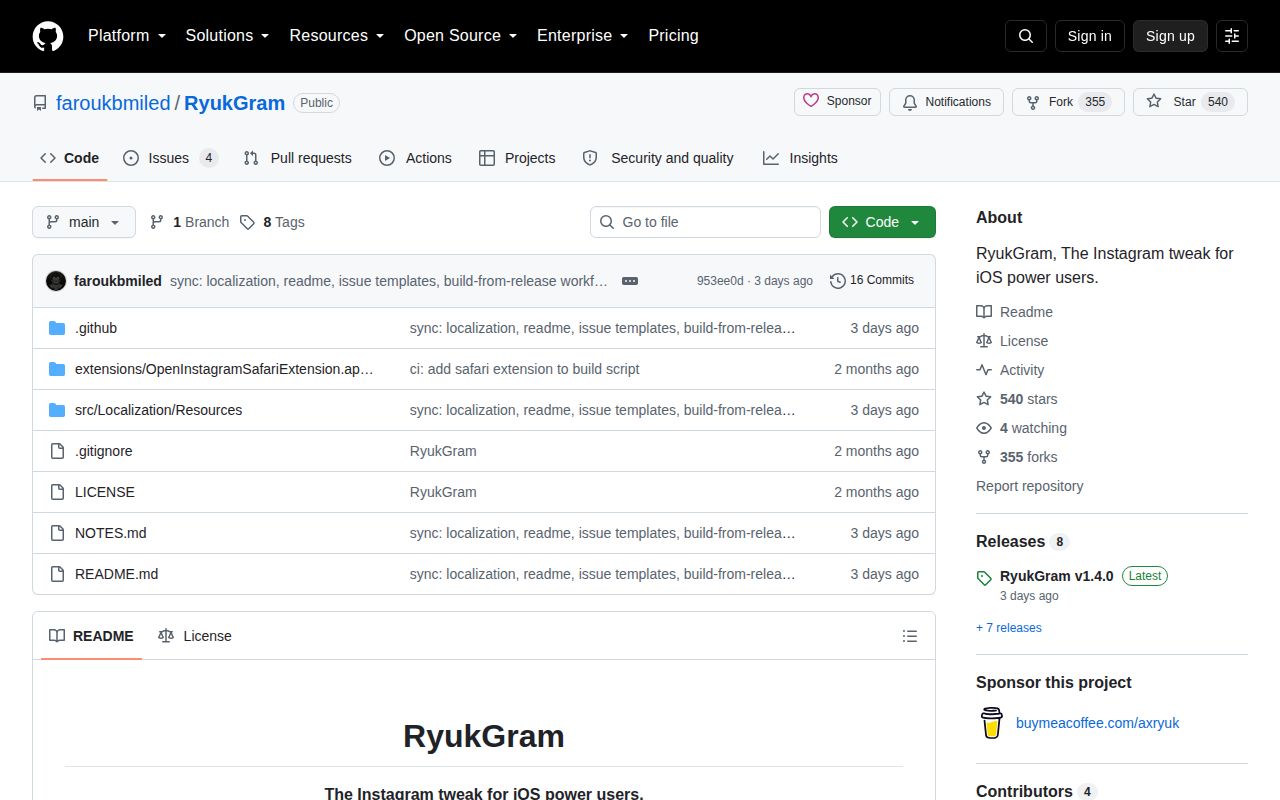The width and height of the screenshot is (1280, 800).
Task: Open the Issues tab
Action: (x=170, y=158)
